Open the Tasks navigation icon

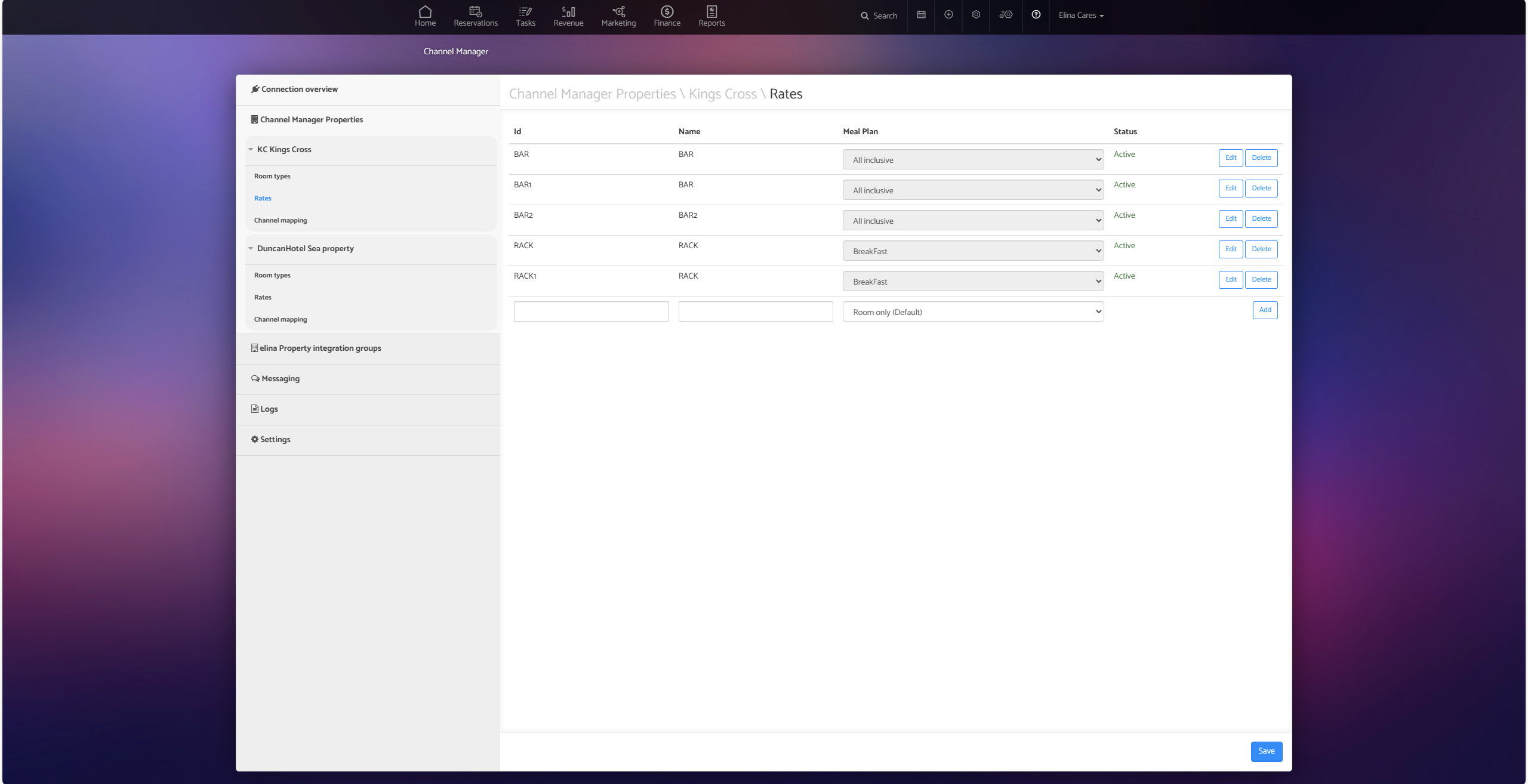pos(525,16)
